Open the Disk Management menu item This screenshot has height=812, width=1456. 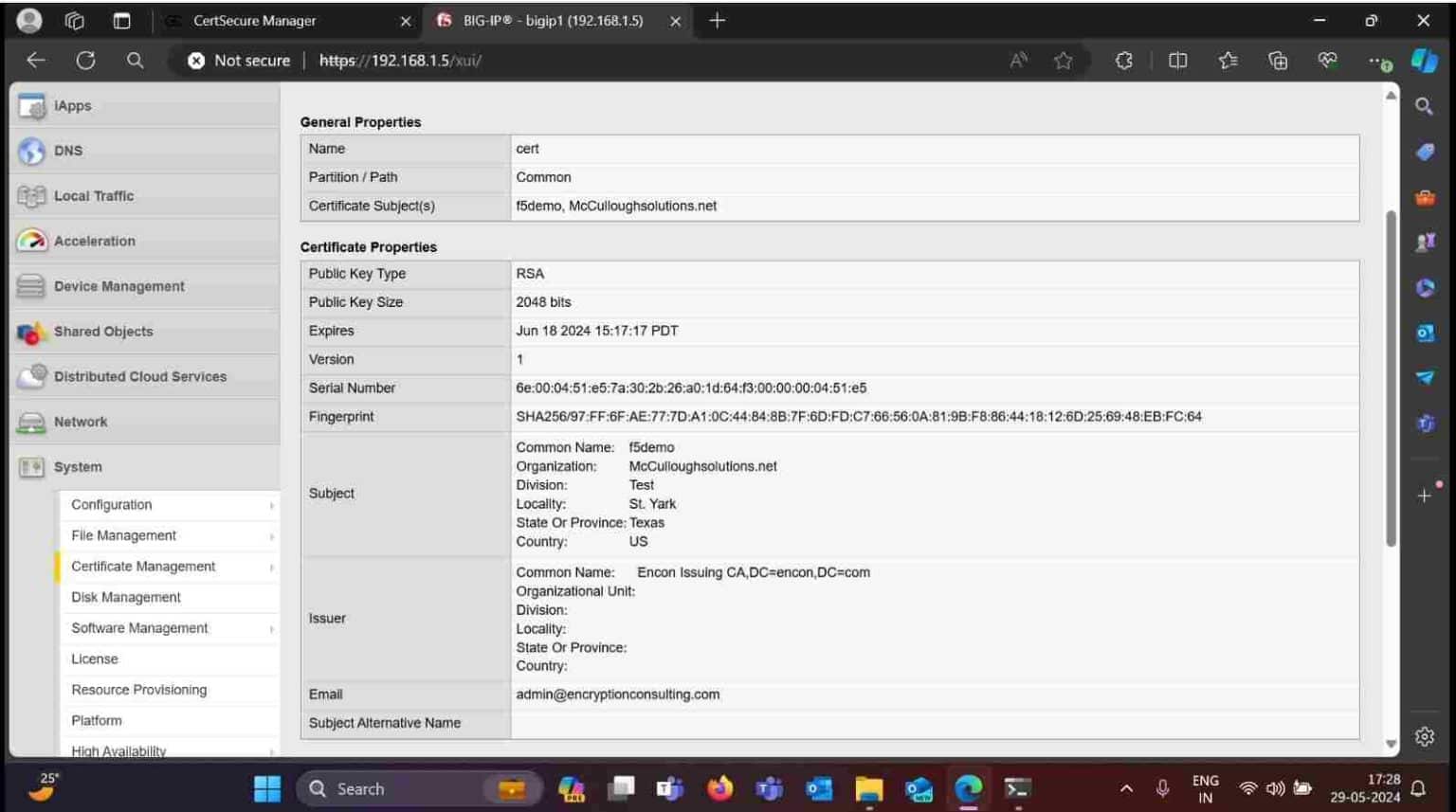coord(126,598)
